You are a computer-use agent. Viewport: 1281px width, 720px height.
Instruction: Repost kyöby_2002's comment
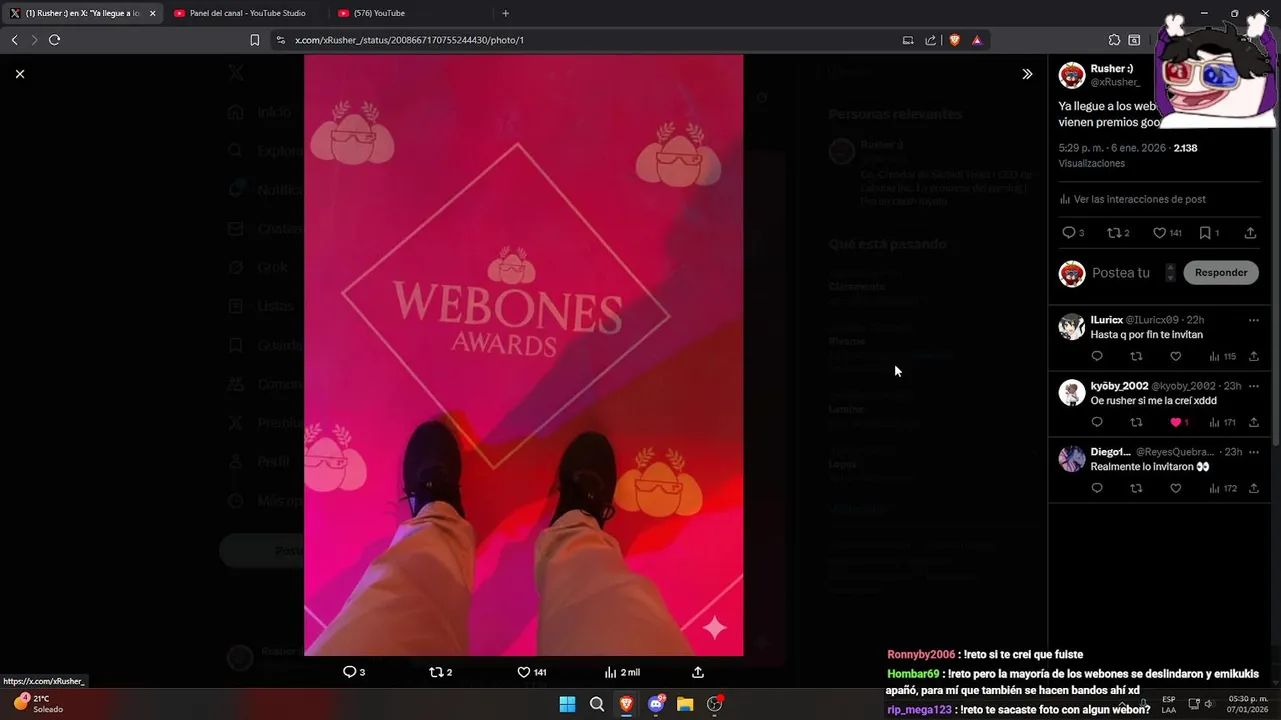1136,422
